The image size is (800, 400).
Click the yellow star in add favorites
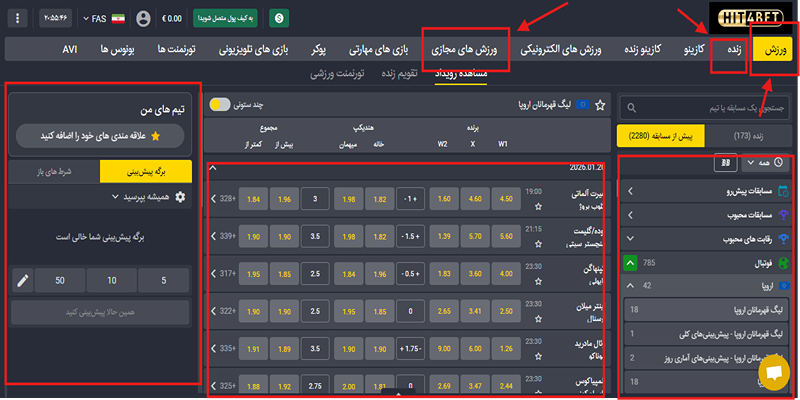pos(156,136)
